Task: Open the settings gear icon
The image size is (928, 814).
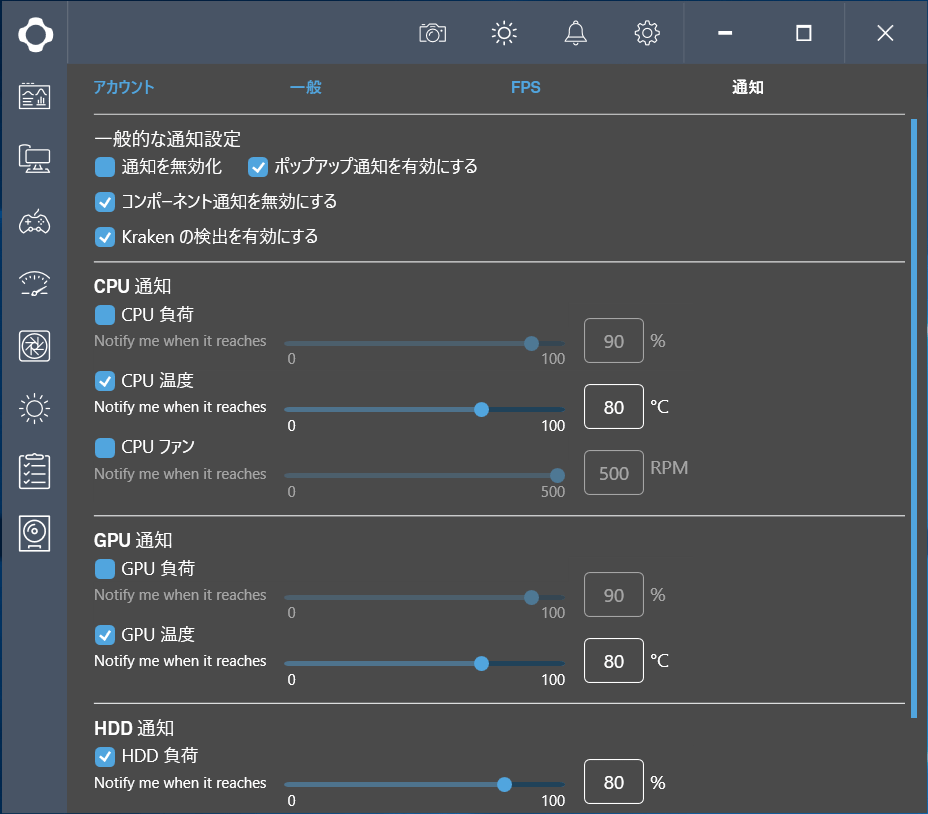Action: pos(647,33)
